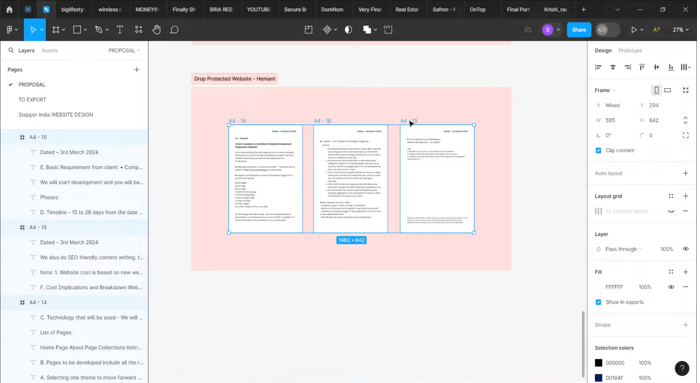
Task: Click the Boolean union icon
Action: (367, 30)
